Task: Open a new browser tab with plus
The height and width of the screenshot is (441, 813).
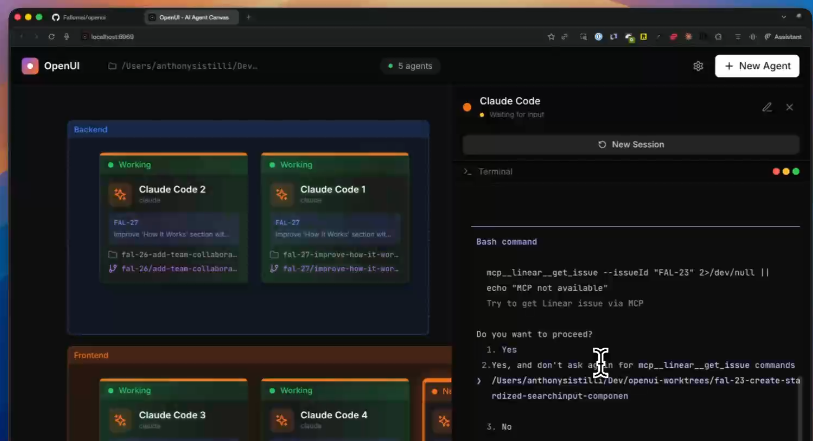Action: point(249,17)
